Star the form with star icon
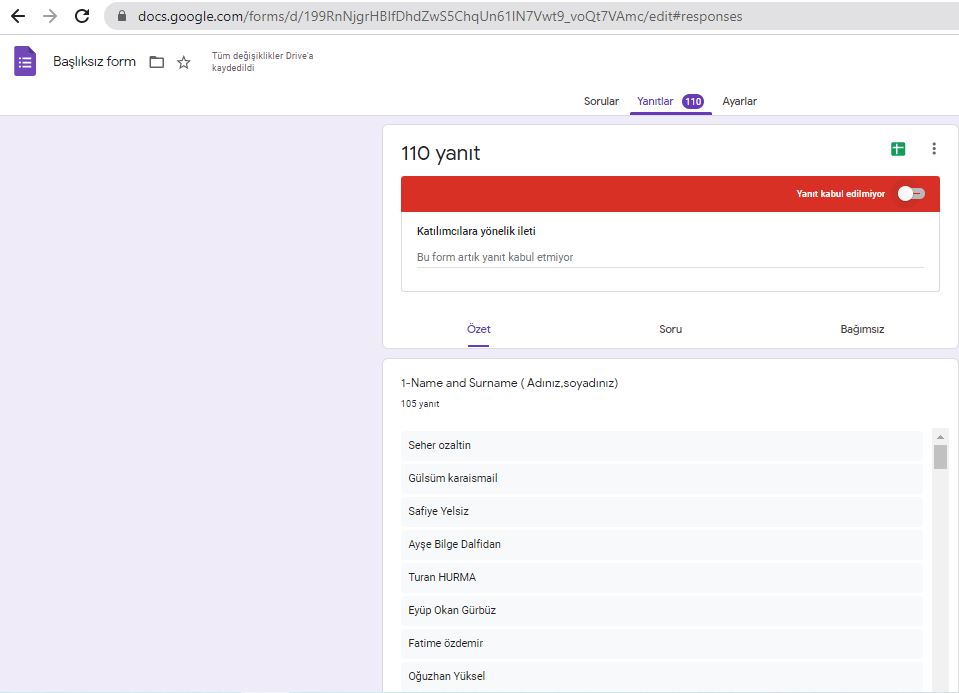 point(183,62)
